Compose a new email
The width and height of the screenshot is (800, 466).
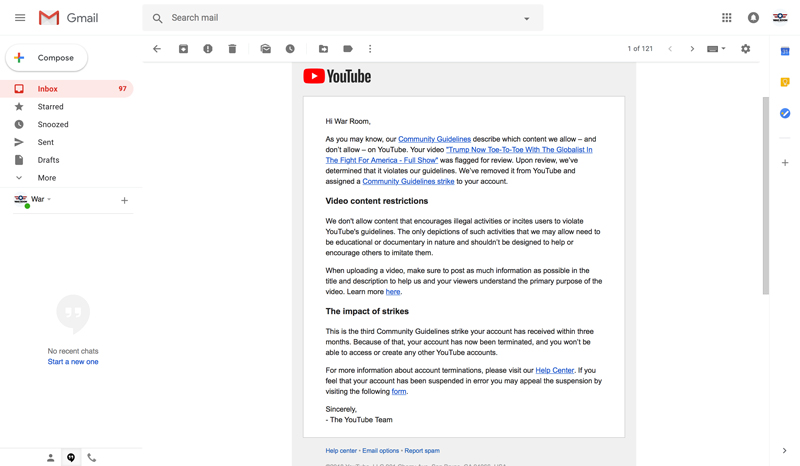pos(46,58)
